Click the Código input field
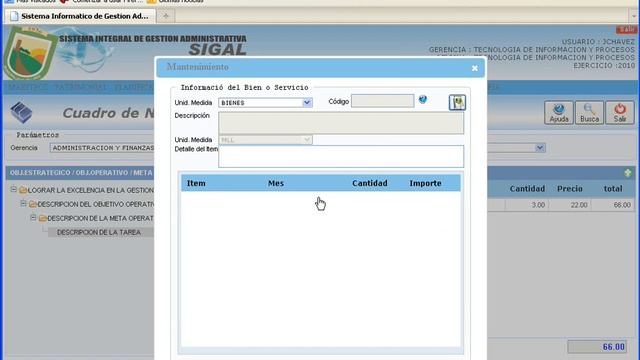The image size is (640, 360). 382,101
